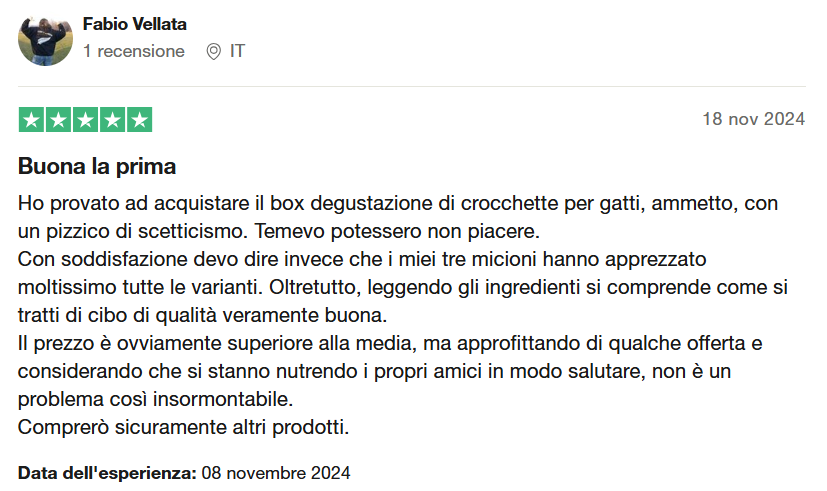Screen dimensions: 827x491
Task: View the reviewer's '1 recensione' count
Action: tap(134, 51)
